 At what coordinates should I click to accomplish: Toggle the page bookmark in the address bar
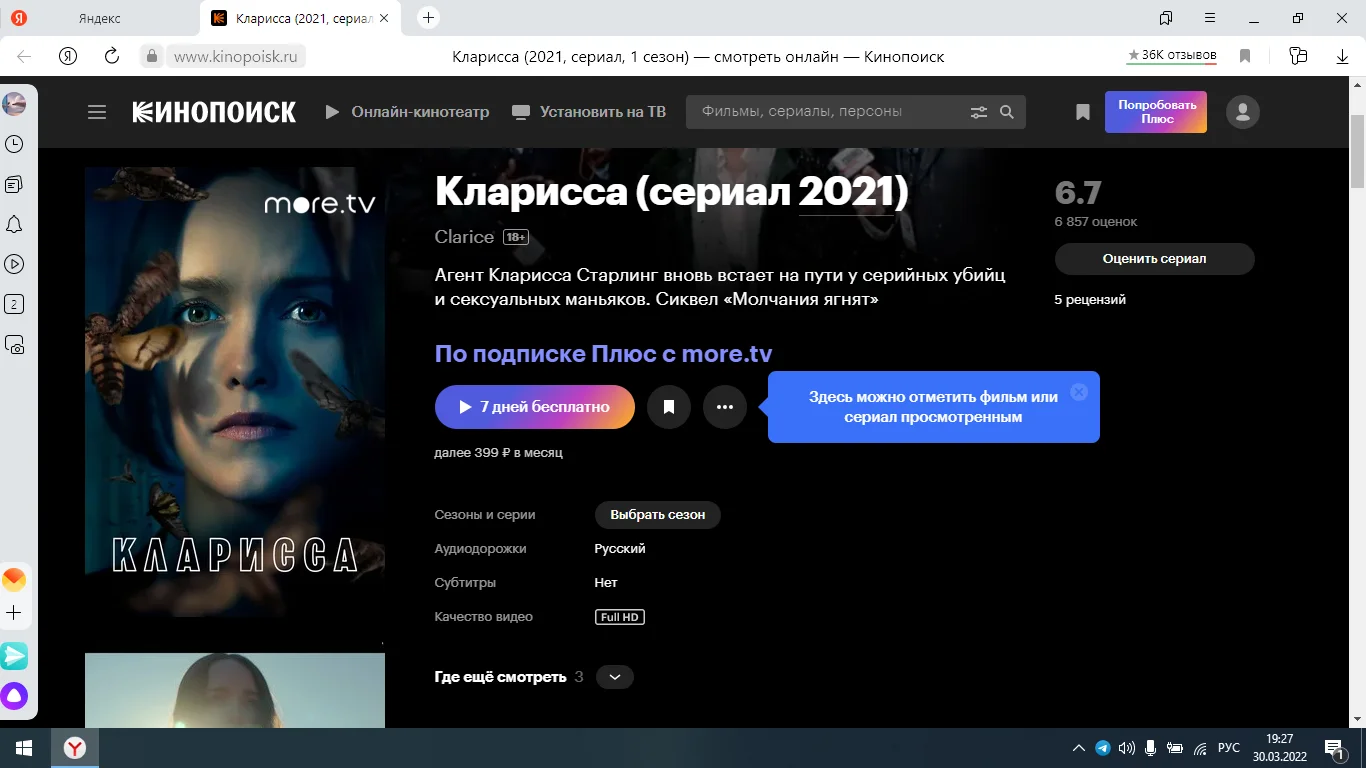click(x=1245, y=57)
